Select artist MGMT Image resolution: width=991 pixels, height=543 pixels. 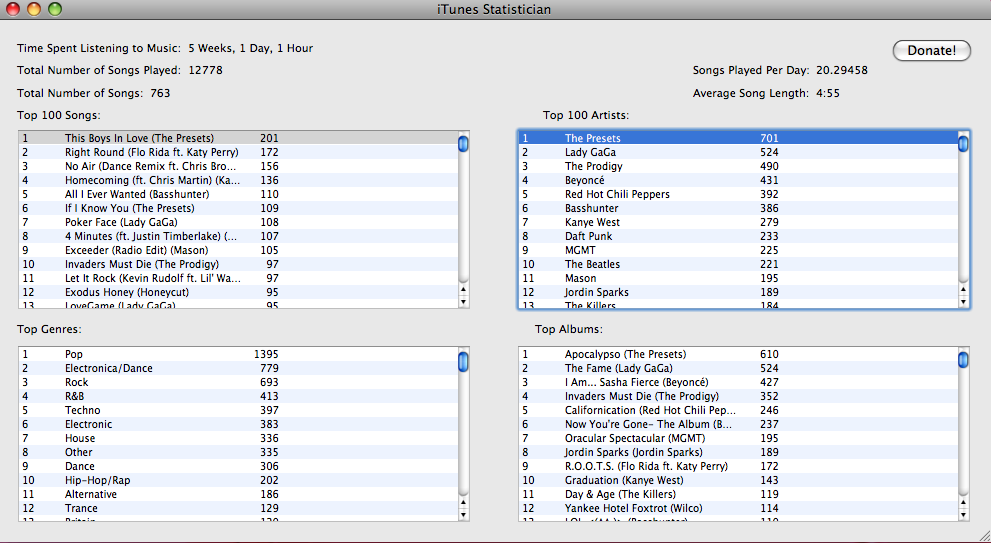pyautogui.click(x=738, y=250)
